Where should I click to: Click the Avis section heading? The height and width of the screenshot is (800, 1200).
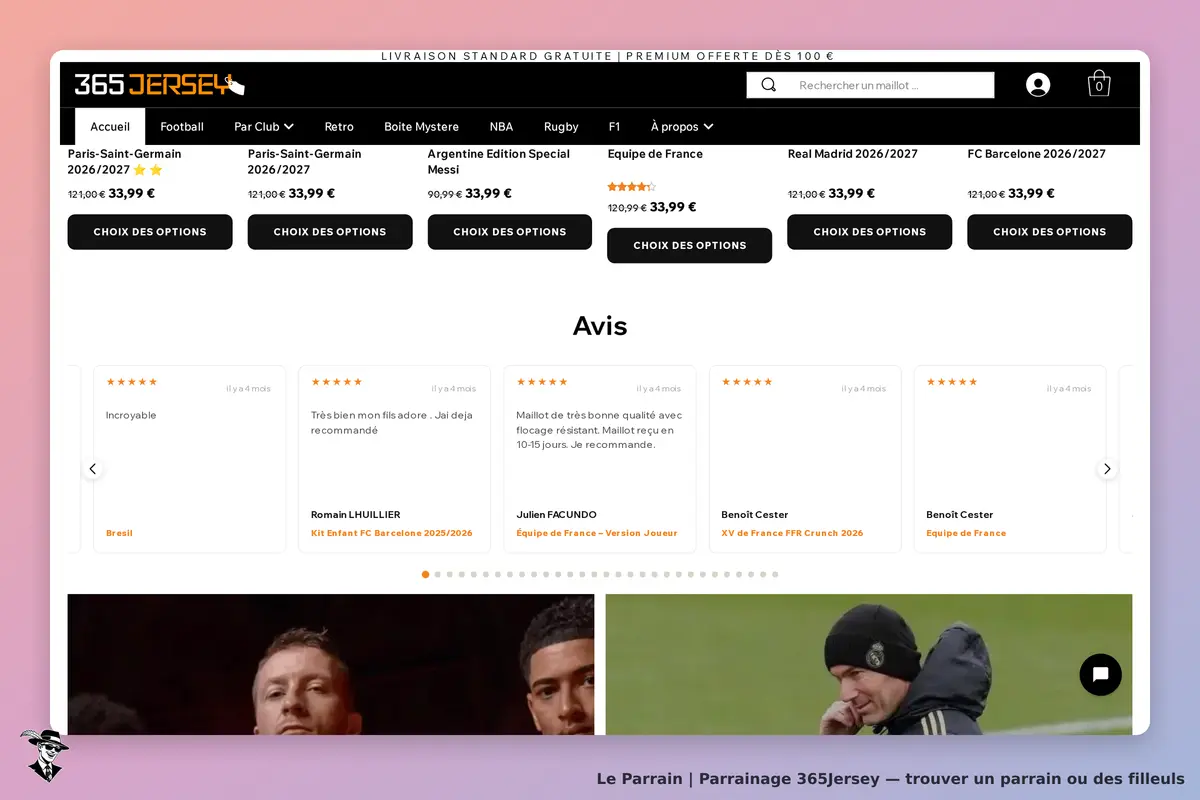[x=600, y=325]
